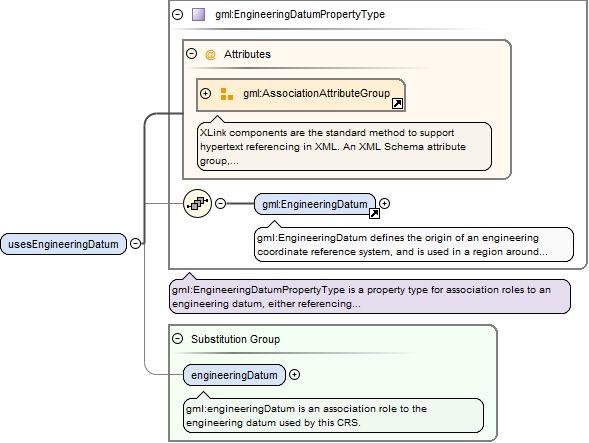Click the gml:EngineeringDatumPropertyType title
The image size is (589, 443).
pos(300,15)
